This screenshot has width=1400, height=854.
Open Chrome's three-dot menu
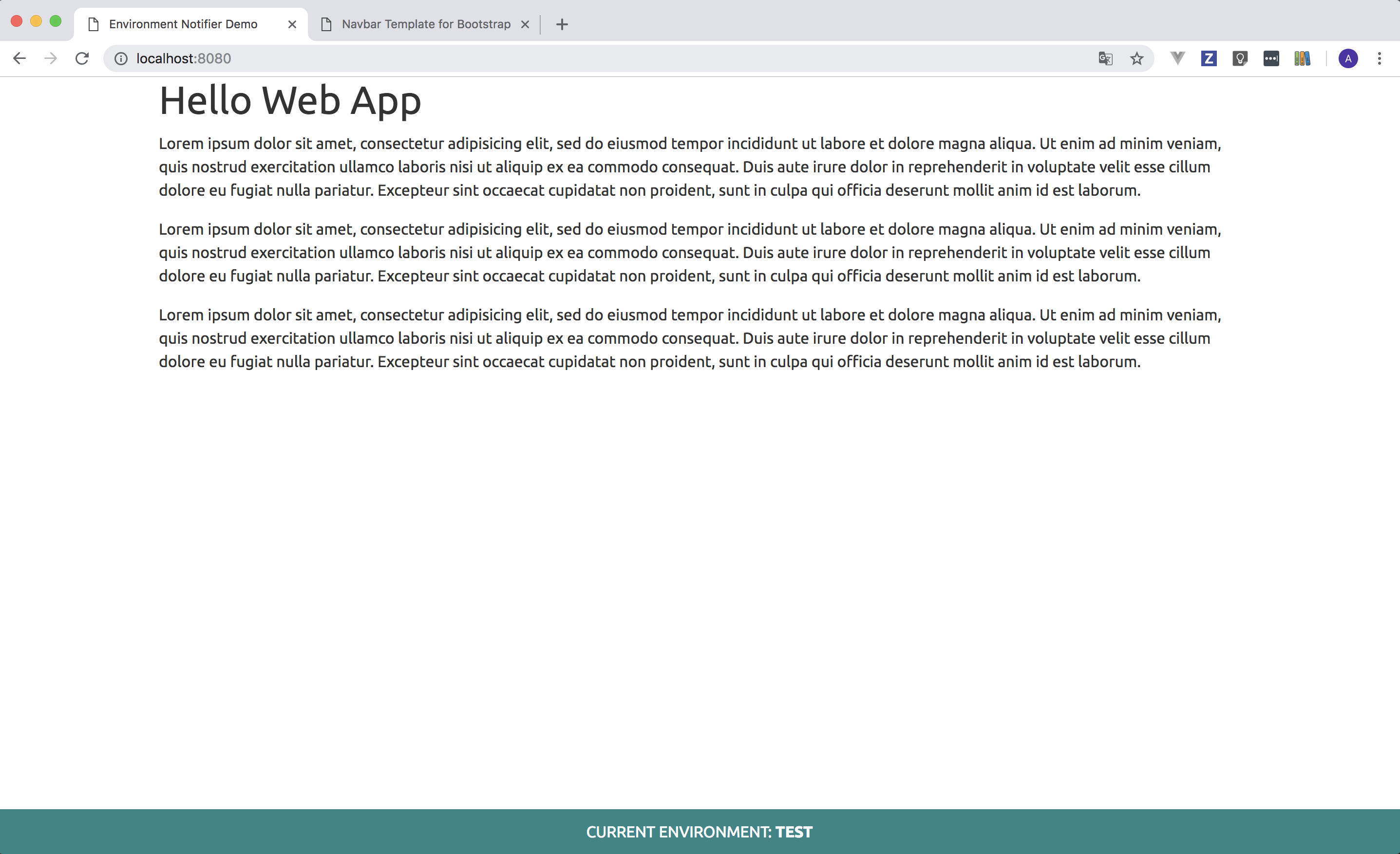(1379, 58)
